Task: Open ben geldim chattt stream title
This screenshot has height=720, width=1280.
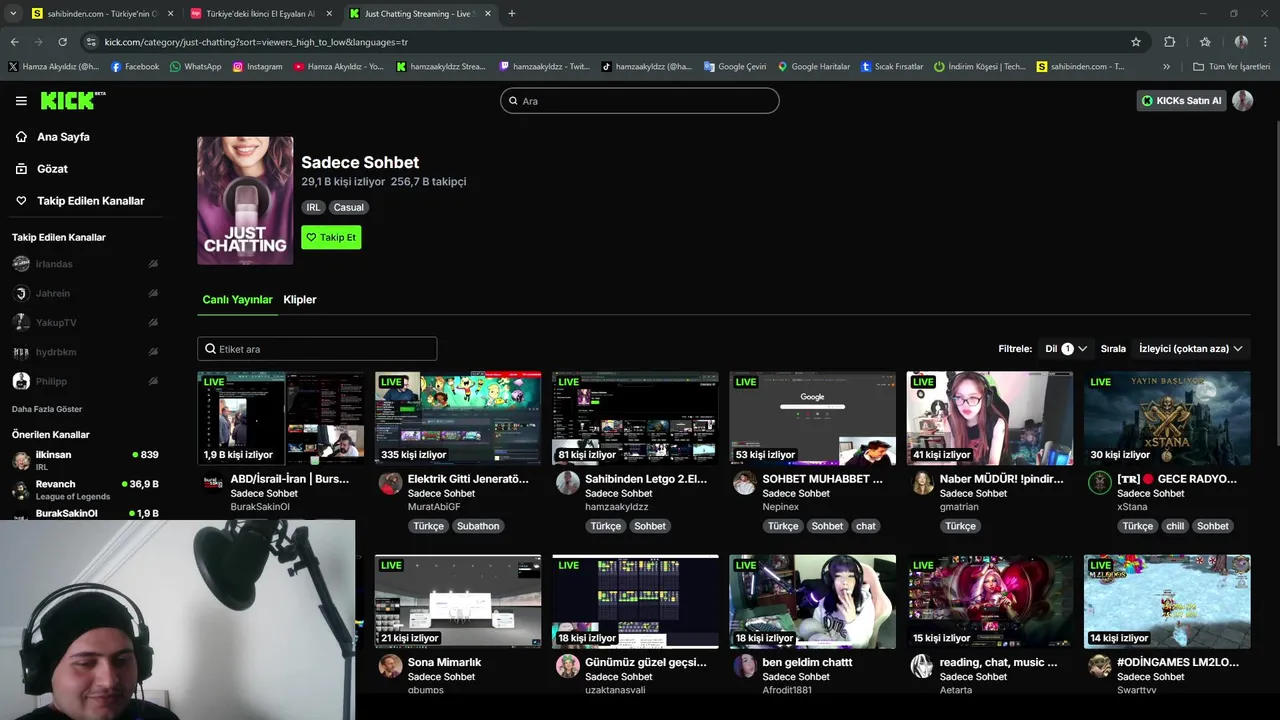Action: coord(808,662)
